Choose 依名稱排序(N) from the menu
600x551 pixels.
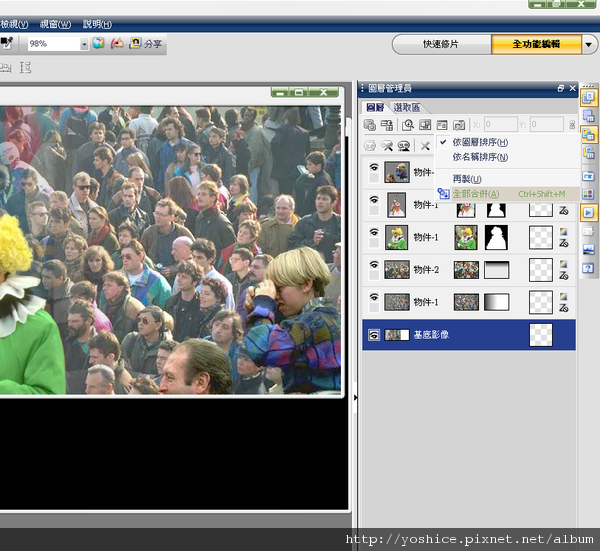coord(507,157)
